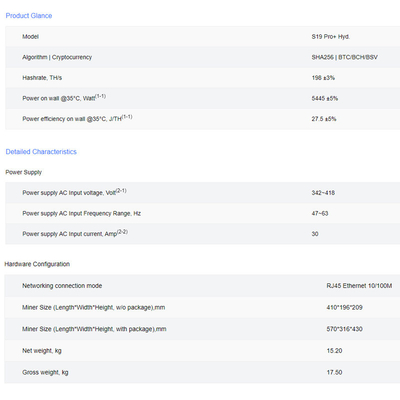Screen dimensions: 400x400
Task: Click the Net weight, kg label
Action: click(x=42, y=351)
